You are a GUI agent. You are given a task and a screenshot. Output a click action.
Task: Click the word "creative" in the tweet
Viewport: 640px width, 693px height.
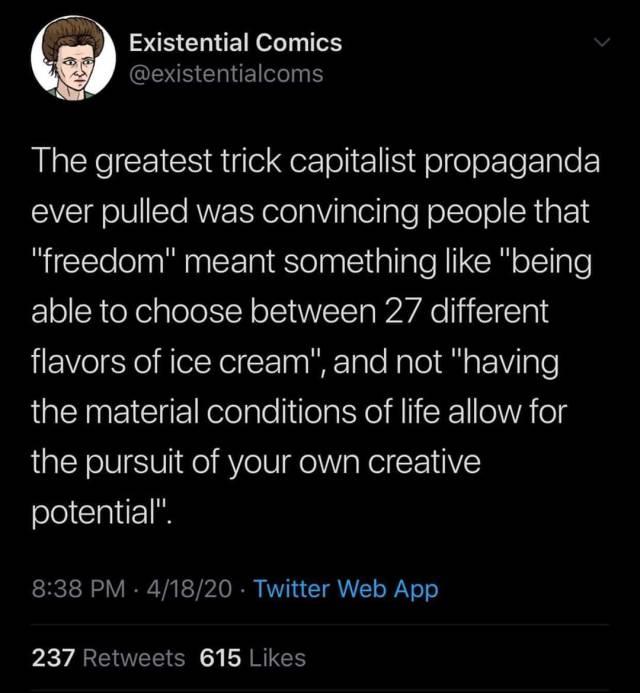[x=424, y=462]
